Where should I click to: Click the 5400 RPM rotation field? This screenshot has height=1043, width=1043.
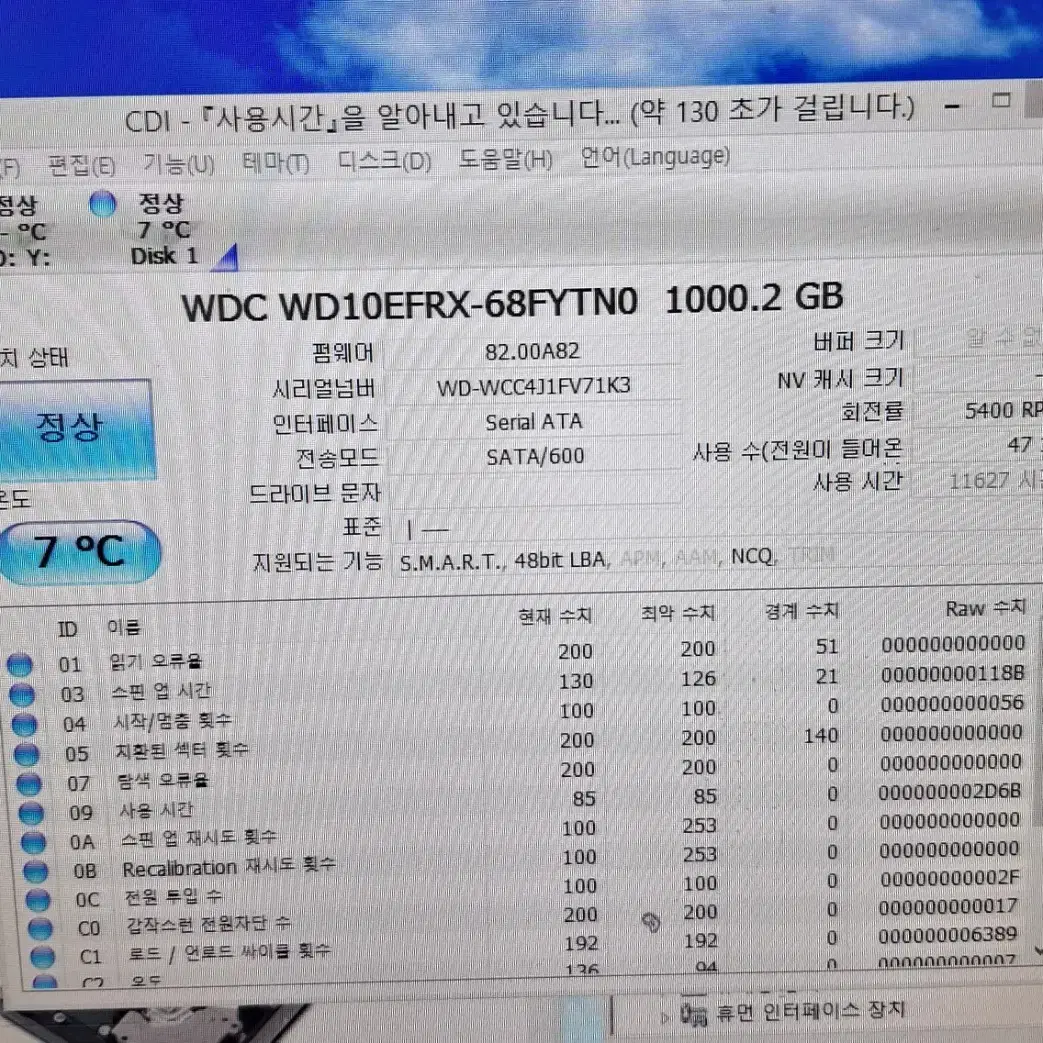[979, 410]
